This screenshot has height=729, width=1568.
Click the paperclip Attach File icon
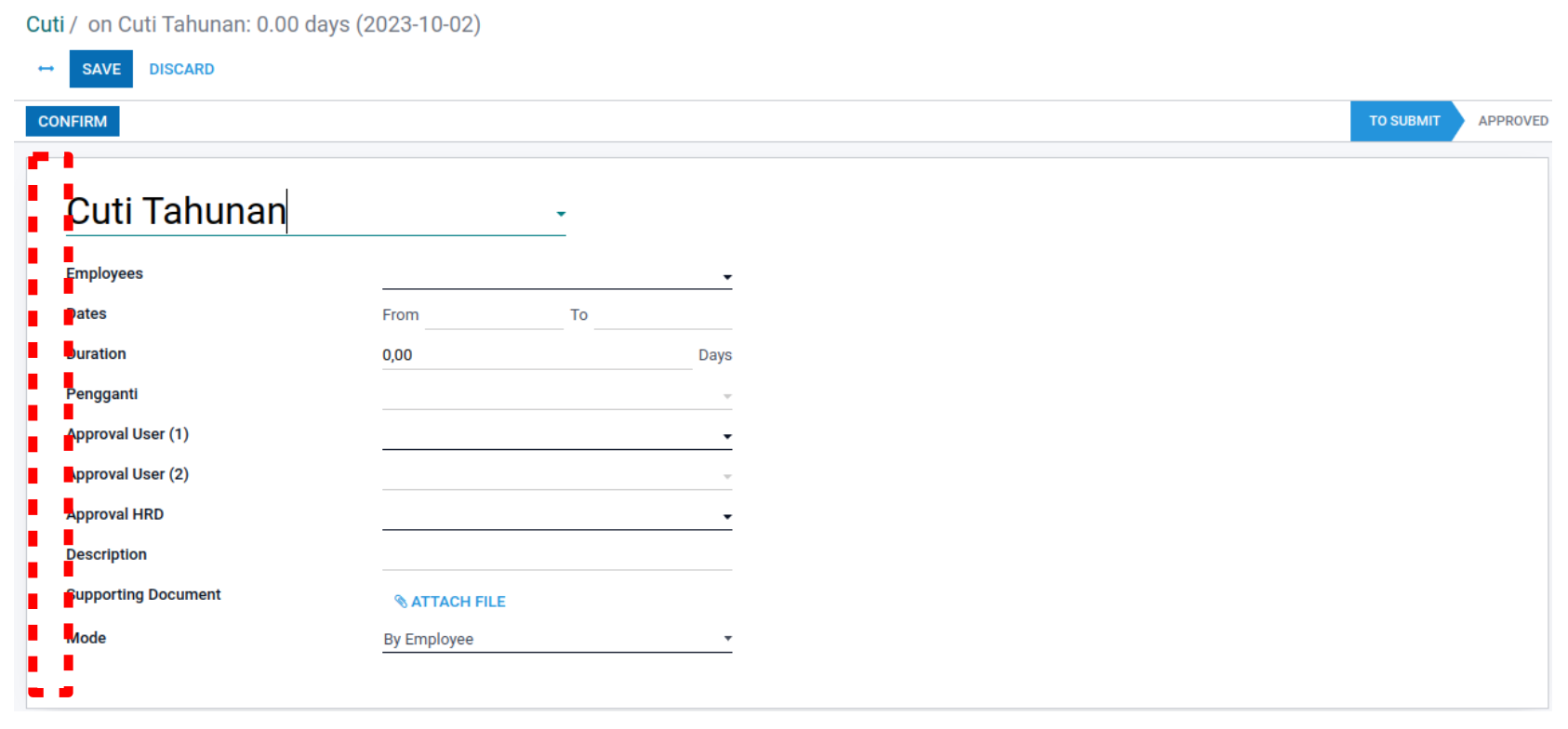point(400,602)
